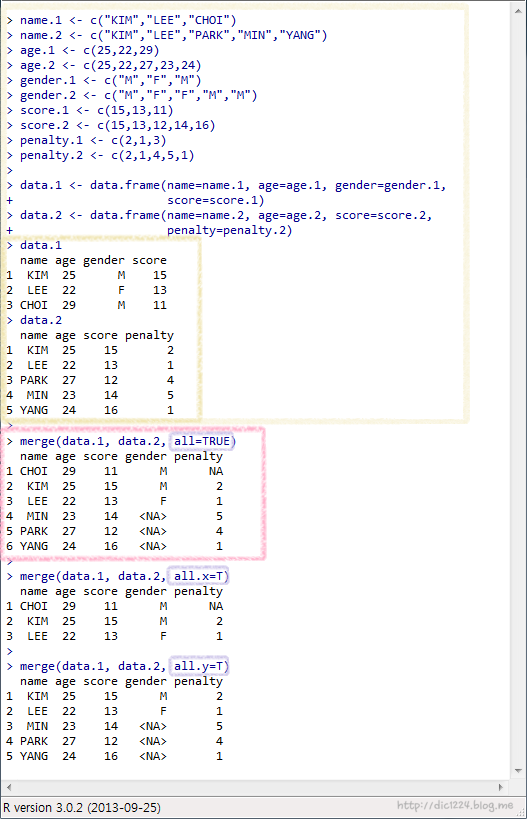Click the name.1 assignment line

tap(122, 20)
